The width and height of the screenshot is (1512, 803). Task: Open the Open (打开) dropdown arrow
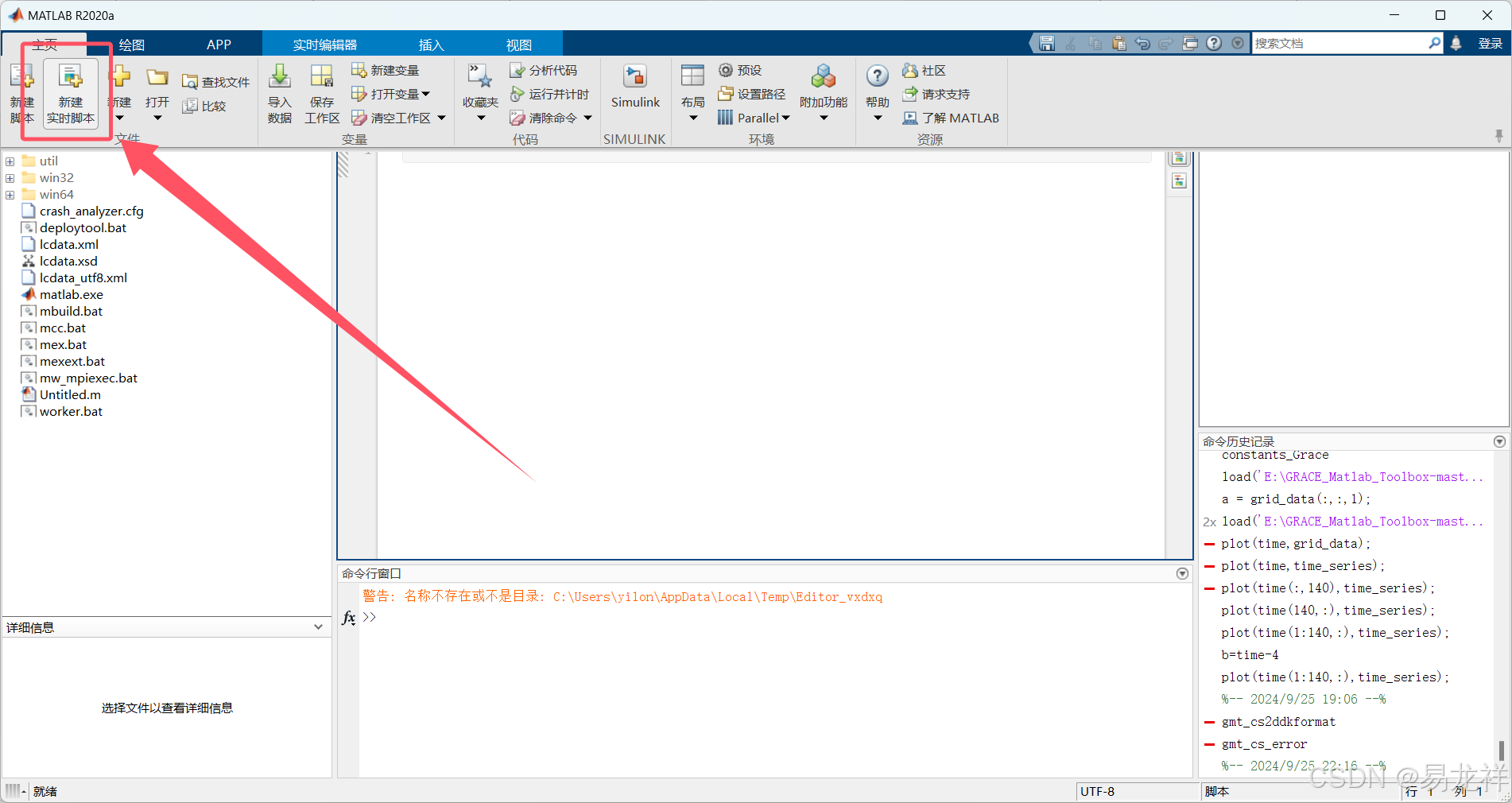coord(157,118)
